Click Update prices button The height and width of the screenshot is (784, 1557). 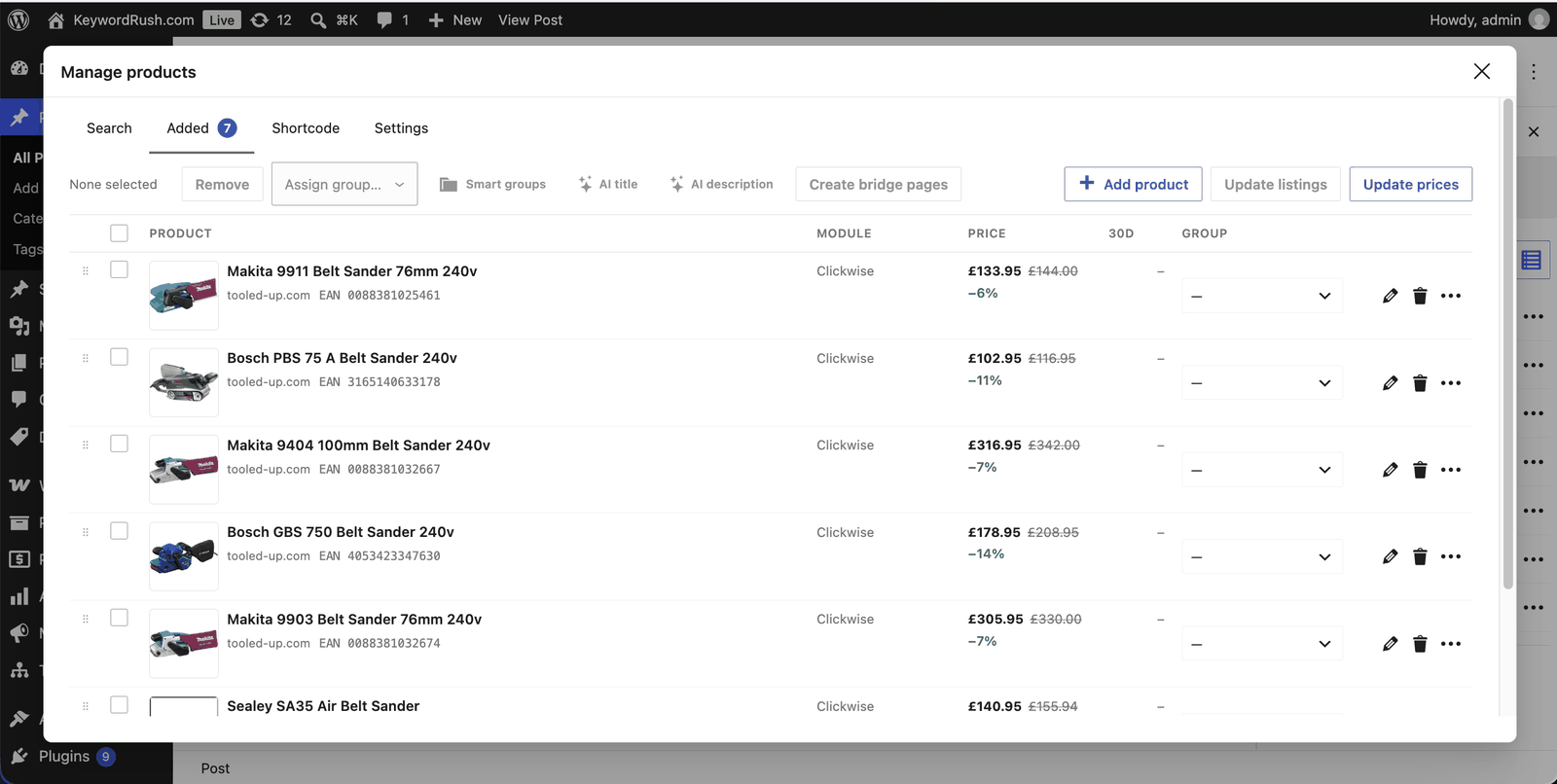tap(1411, 184)
